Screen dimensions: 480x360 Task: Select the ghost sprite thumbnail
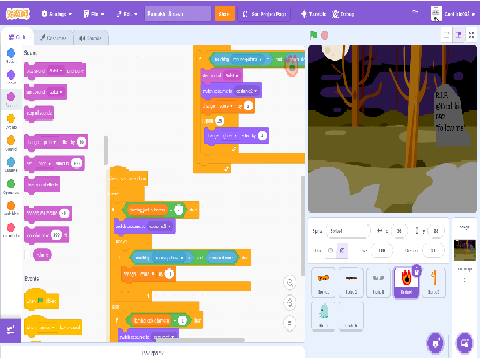click(323, 315)
